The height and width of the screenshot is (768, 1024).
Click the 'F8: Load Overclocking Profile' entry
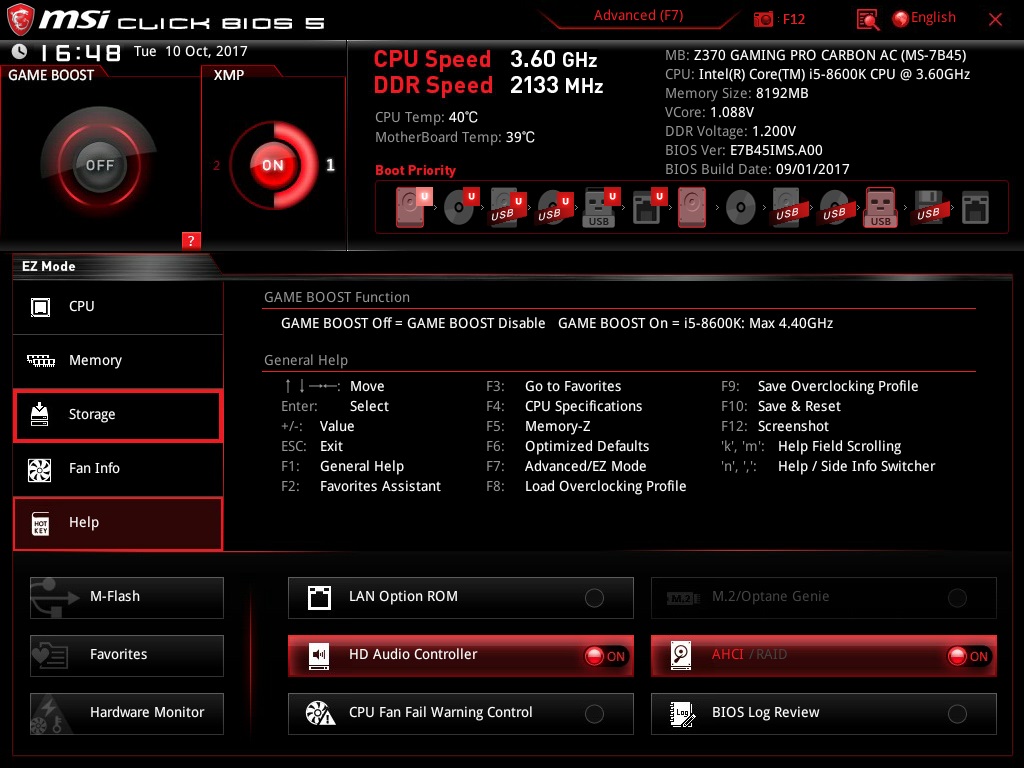586,487
